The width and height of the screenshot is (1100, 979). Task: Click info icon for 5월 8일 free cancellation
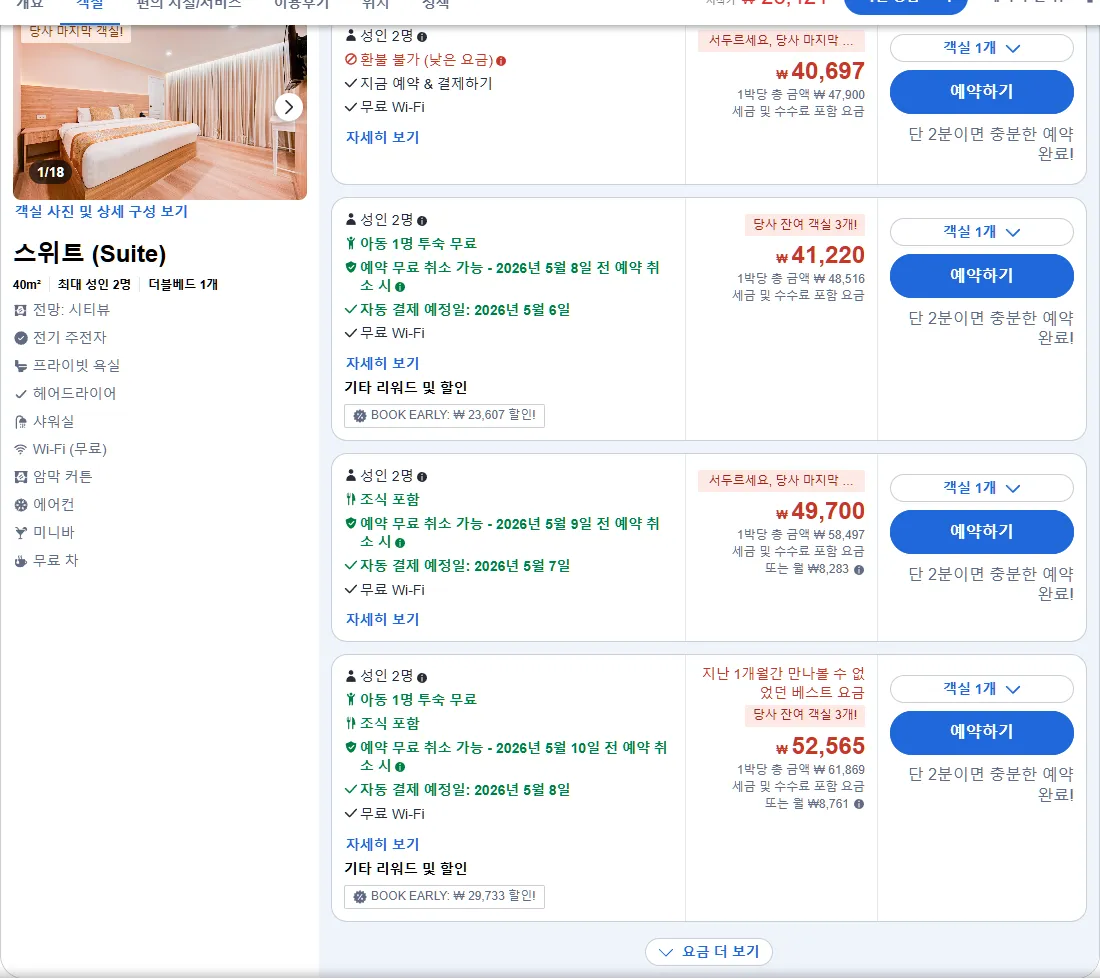400,287
